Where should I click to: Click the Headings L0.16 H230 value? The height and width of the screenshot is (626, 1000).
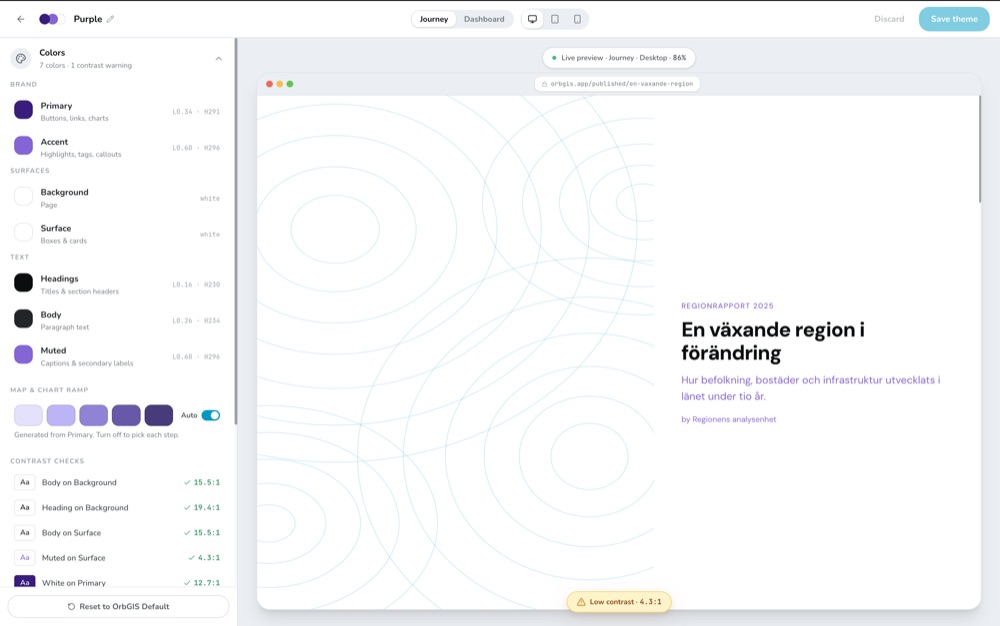(x=196, y=285)
